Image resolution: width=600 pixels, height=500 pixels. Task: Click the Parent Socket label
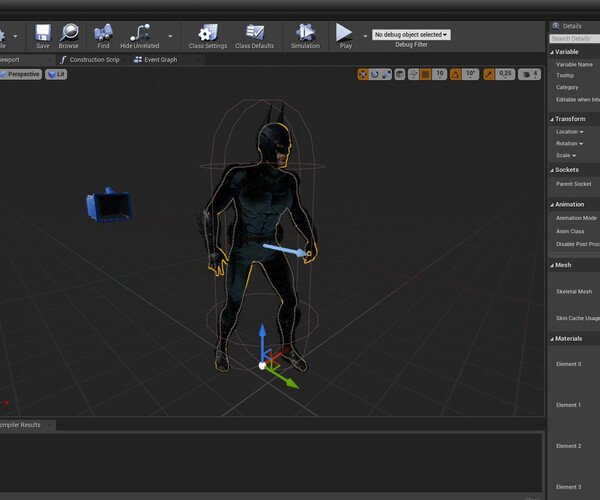(x=574, y=184)
